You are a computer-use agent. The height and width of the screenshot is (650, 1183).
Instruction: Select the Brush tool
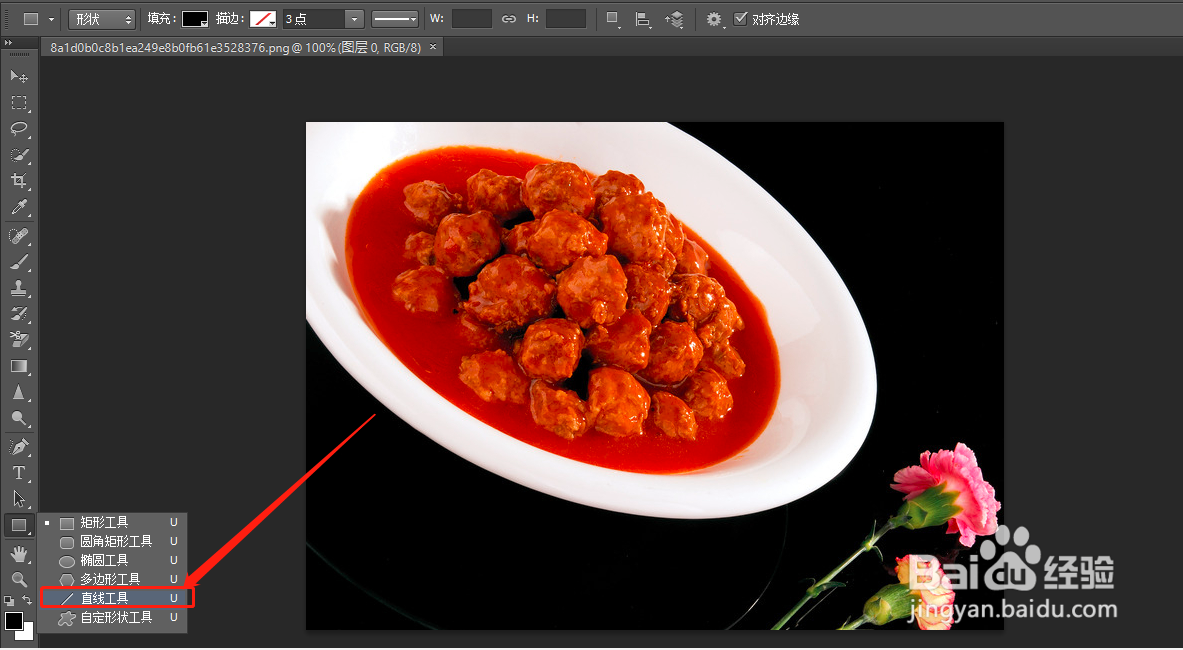point(19,262)
